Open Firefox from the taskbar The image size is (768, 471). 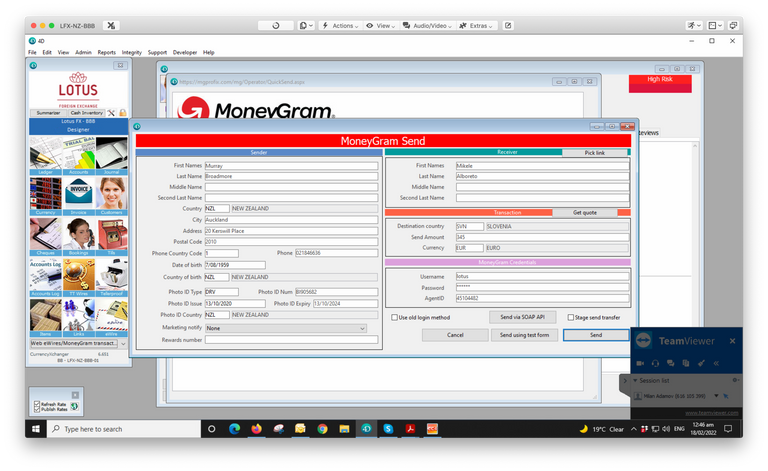[256, 429]
